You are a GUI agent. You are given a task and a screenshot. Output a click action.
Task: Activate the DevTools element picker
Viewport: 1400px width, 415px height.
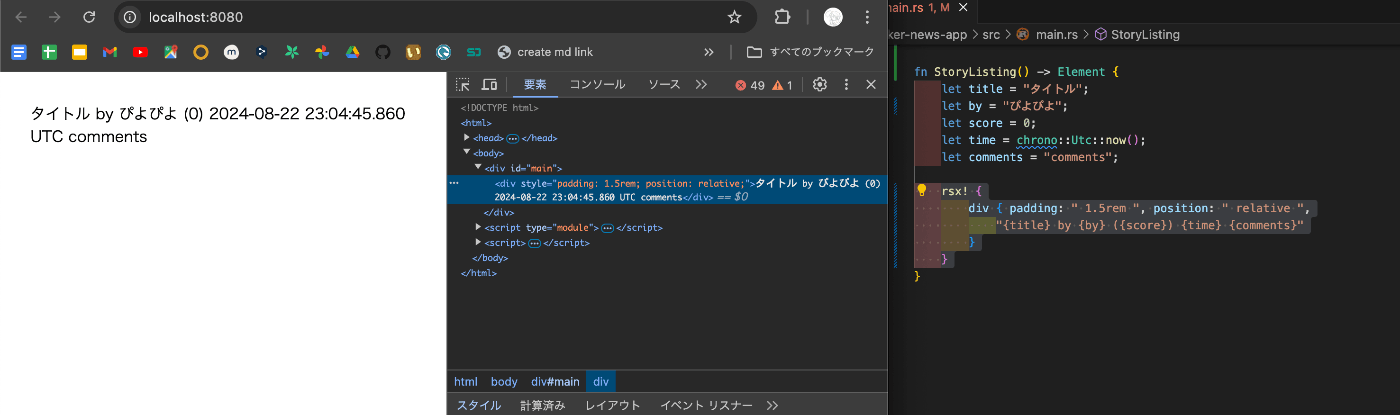click(463, 85)
